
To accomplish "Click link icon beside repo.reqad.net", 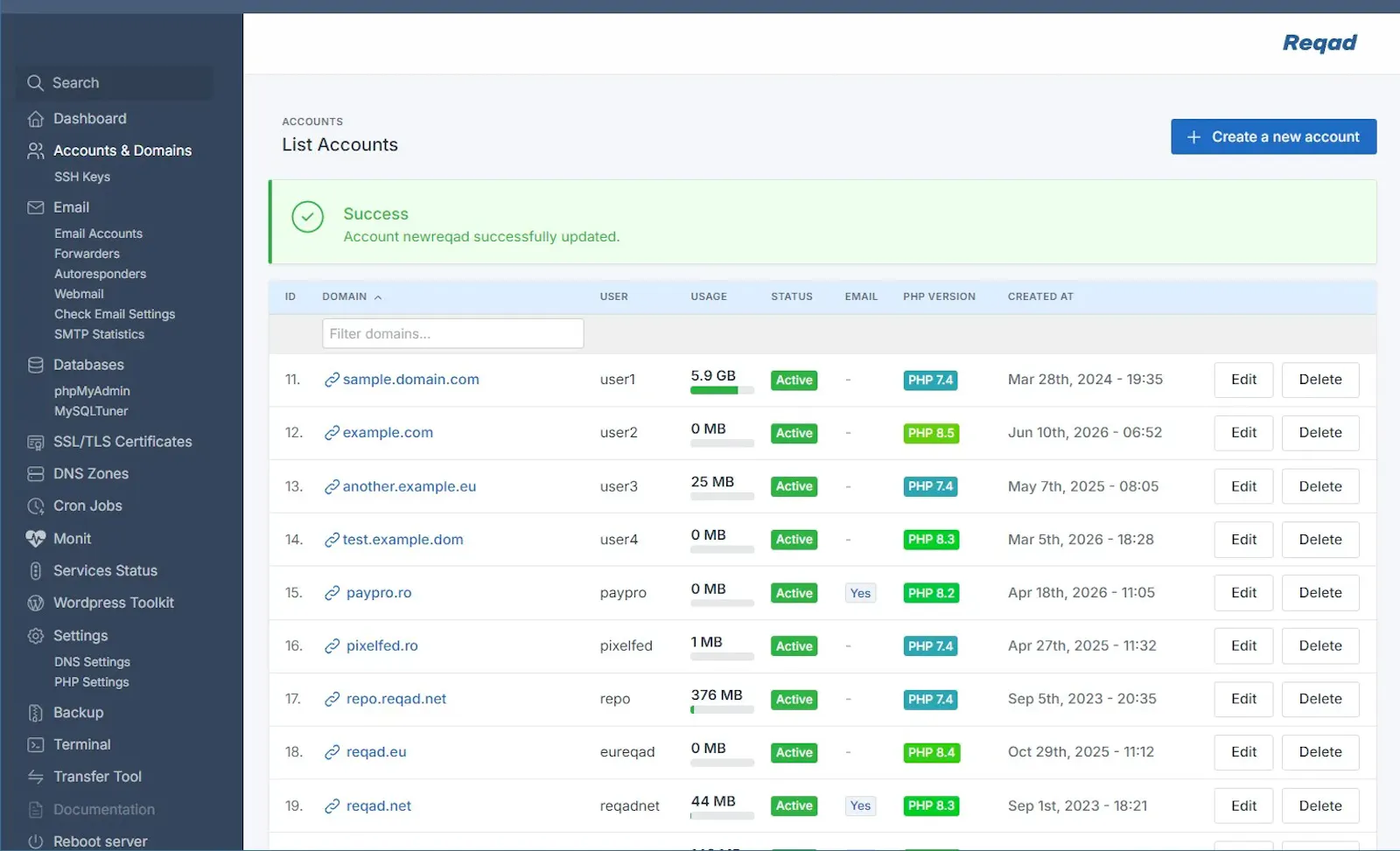I will pos(332,699).
